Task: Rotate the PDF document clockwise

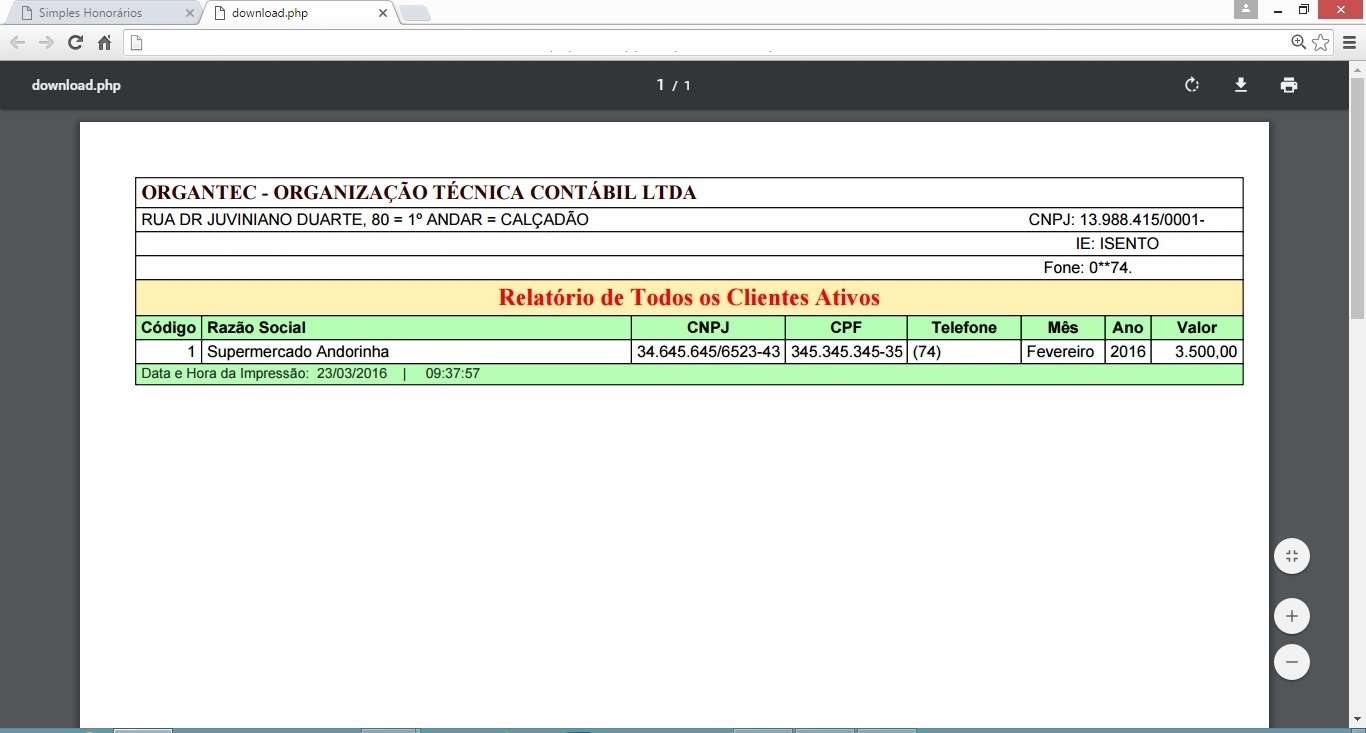Action: pos(1191,85)
